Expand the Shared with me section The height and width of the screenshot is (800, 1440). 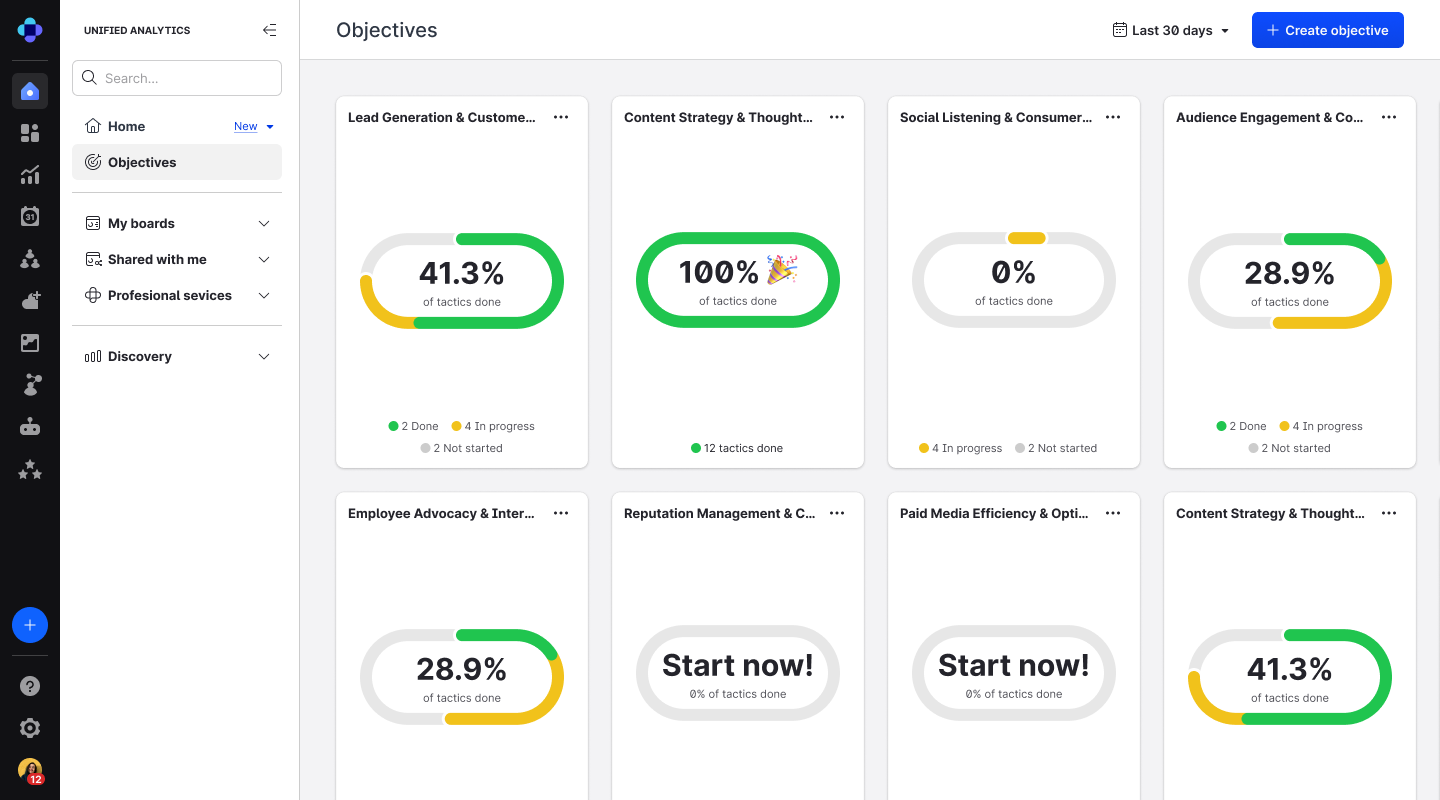pyautogui.click(x=264, y=259)
